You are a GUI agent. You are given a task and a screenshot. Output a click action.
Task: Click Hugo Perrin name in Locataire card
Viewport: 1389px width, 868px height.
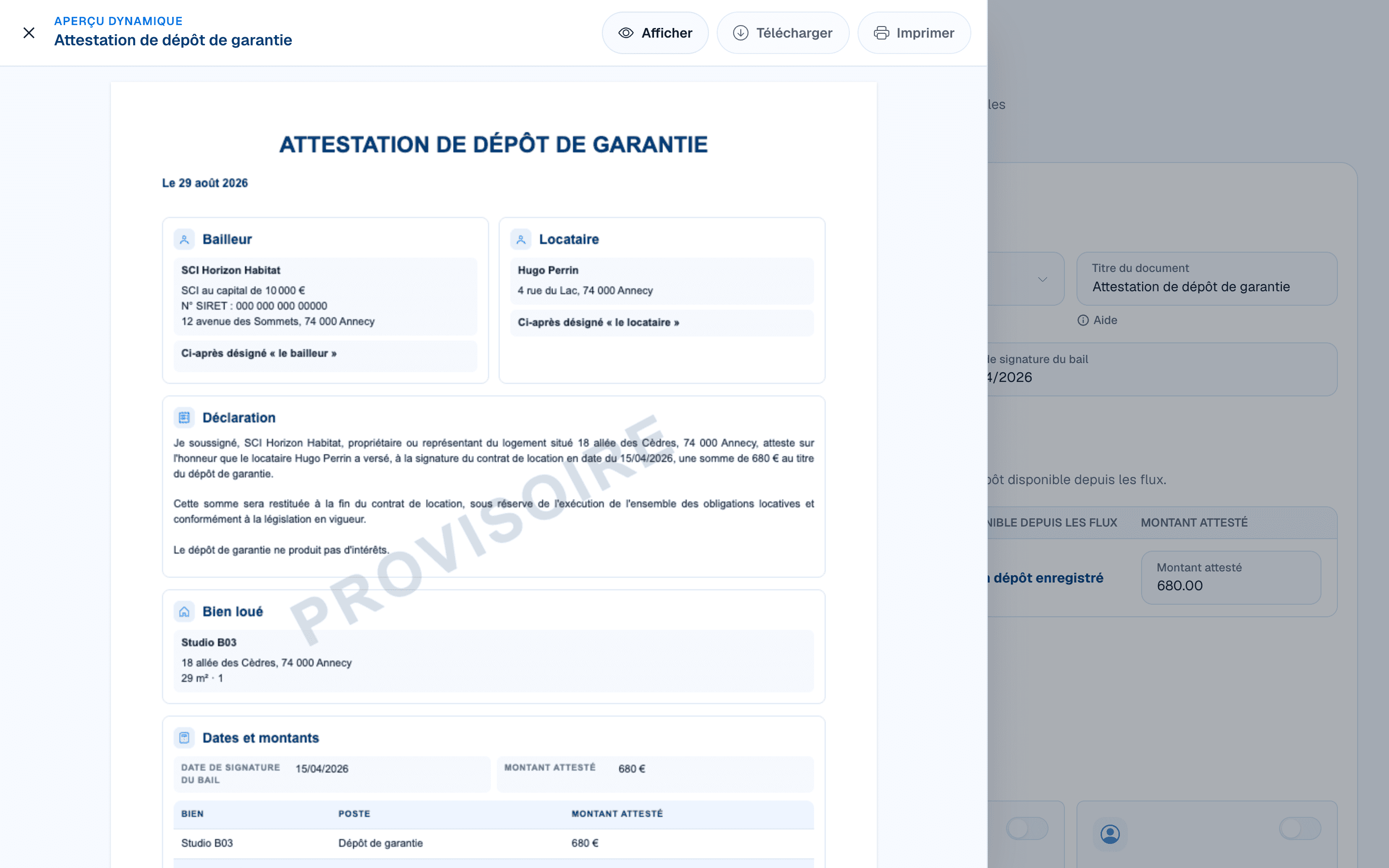[x=548, y=271]
